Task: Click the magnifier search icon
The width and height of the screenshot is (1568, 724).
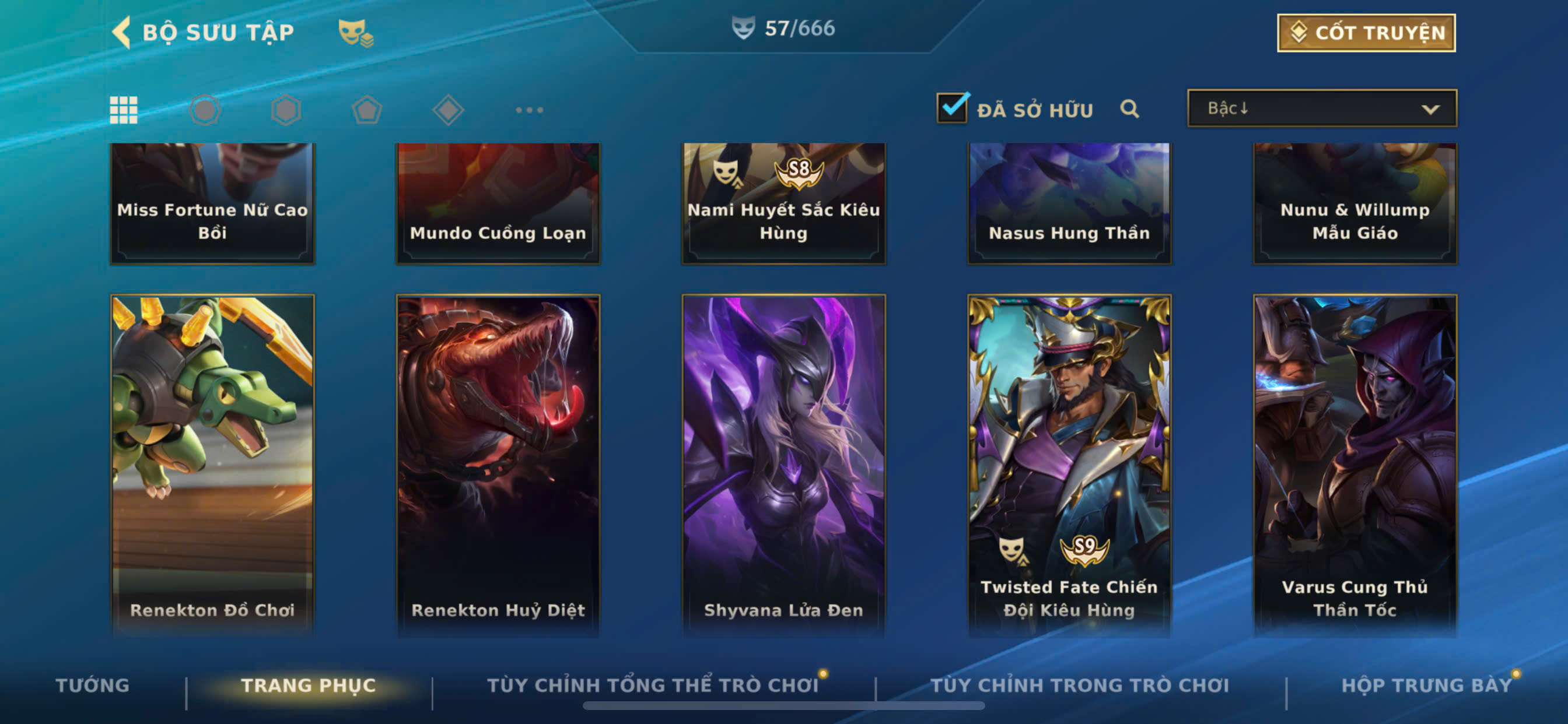Action: pos(1129,110)
